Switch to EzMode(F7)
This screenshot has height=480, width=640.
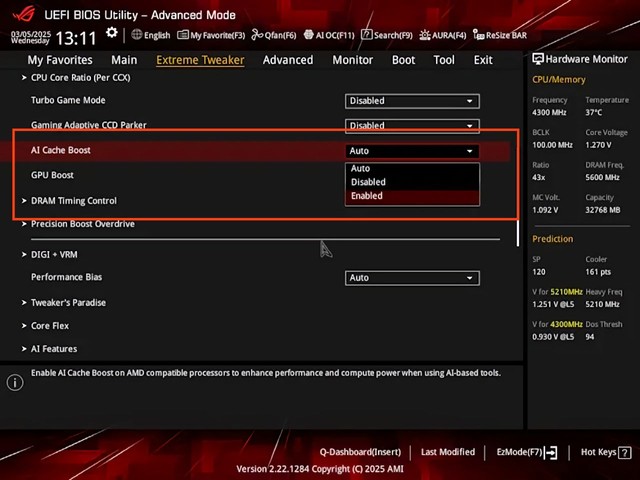tap(527, 452)
